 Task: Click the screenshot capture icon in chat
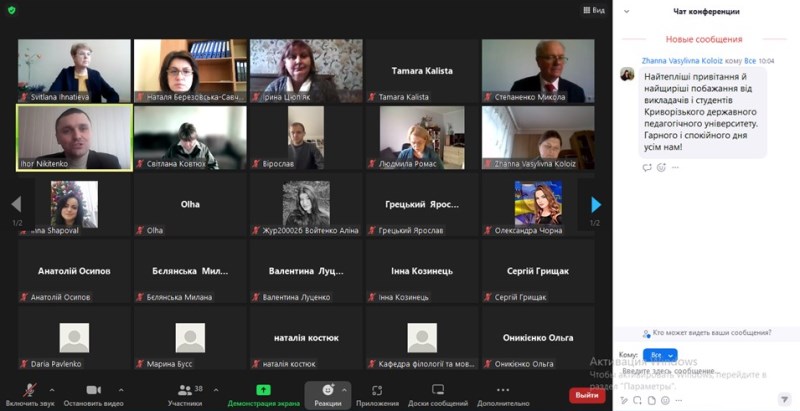[637, 400]
